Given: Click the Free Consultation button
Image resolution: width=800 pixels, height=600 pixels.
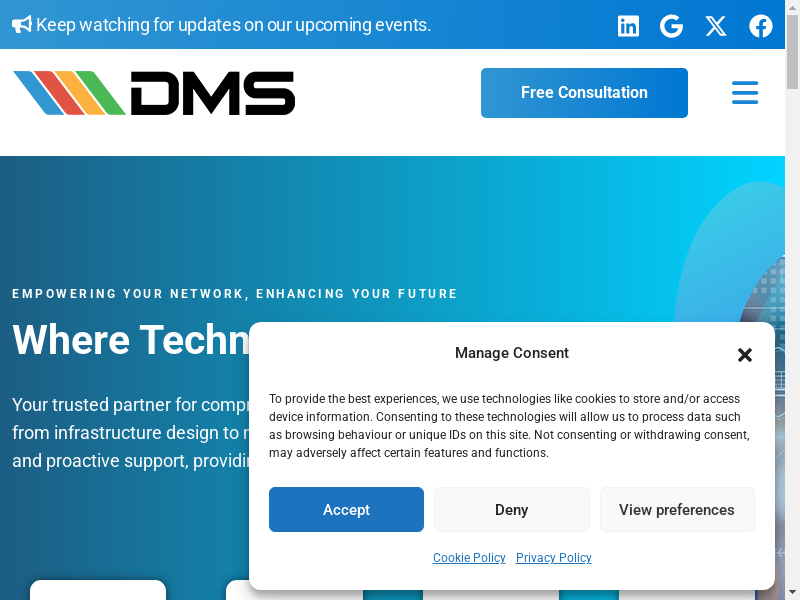Looking at the screenshot, I should (584, 93).
